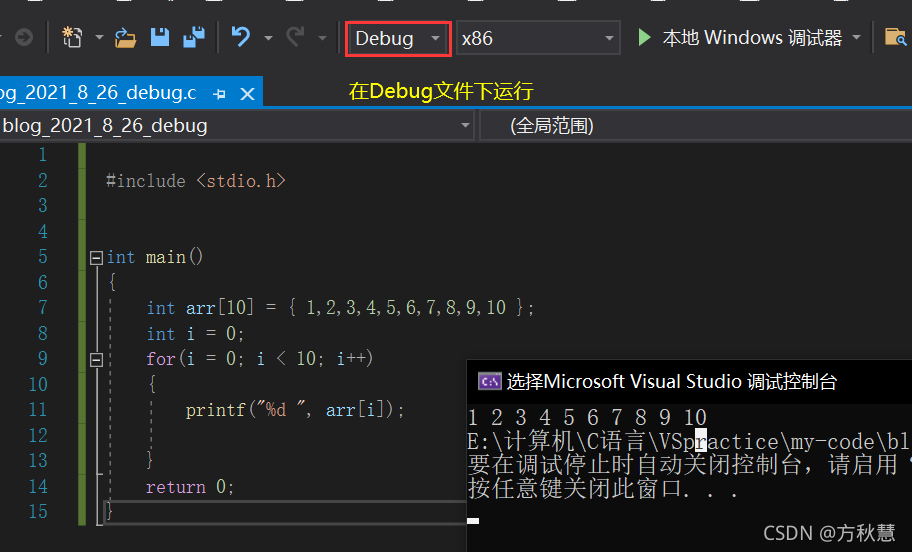Click the #include <stdio.h> line

click(196, 181)
